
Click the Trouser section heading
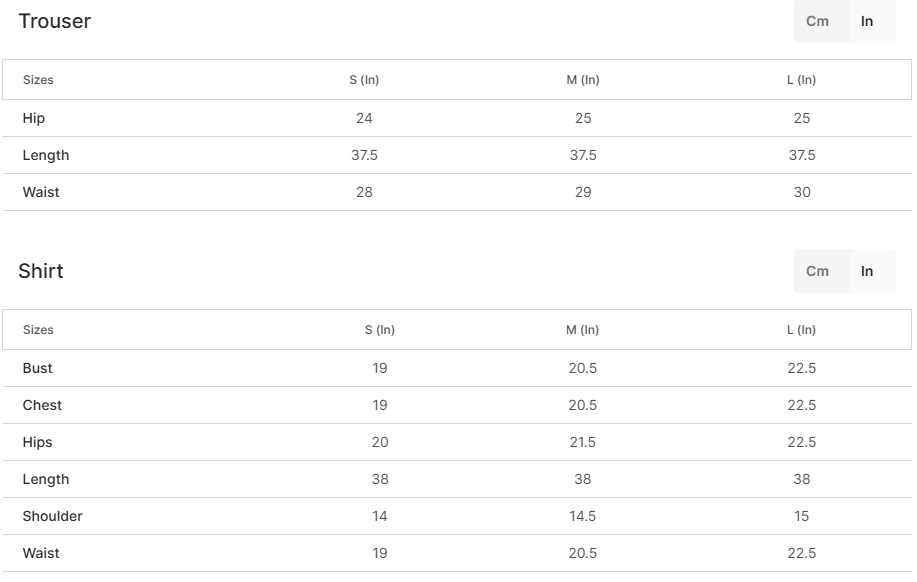[x=54, y=21]
